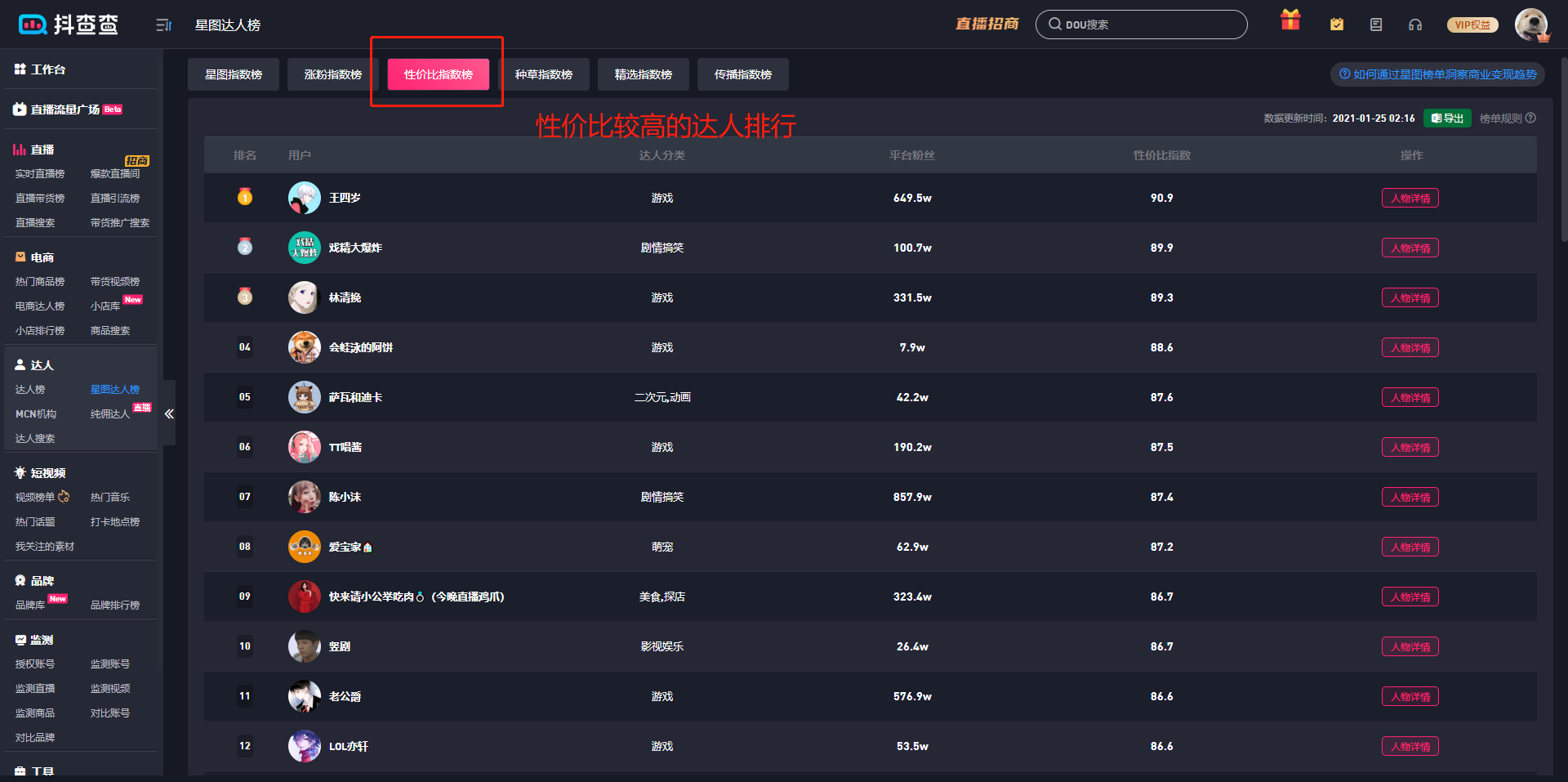Image resolution: width=1568 pixels, height=782 pixels.
Task: Click the gift box icon in header
Action: tap(1290, 21)
